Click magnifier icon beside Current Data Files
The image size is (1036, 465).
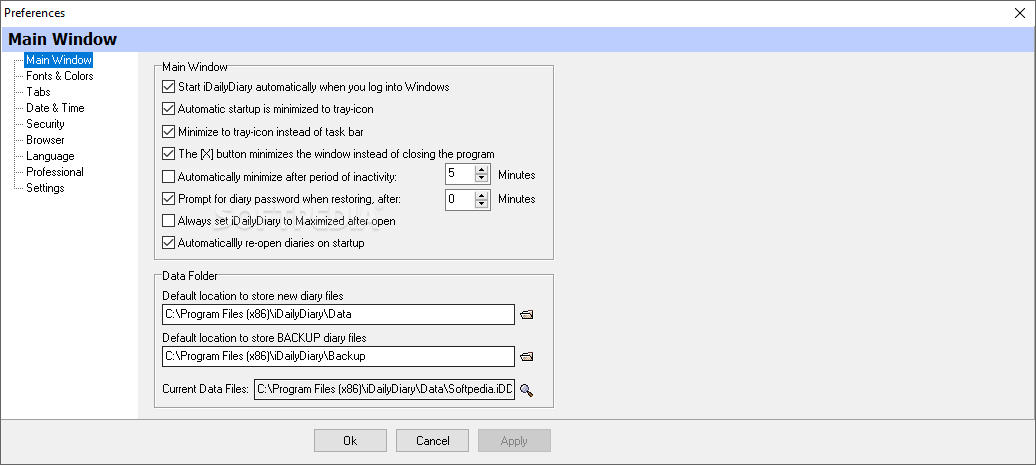click(x=526, y=390)
